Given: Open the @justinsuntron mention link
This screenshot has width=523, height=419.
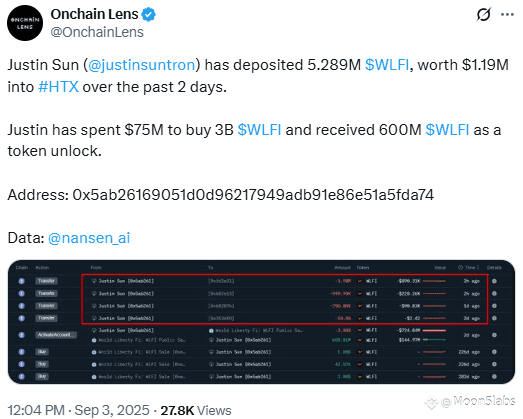Looking at the screenshot, I should coord(142,65).
